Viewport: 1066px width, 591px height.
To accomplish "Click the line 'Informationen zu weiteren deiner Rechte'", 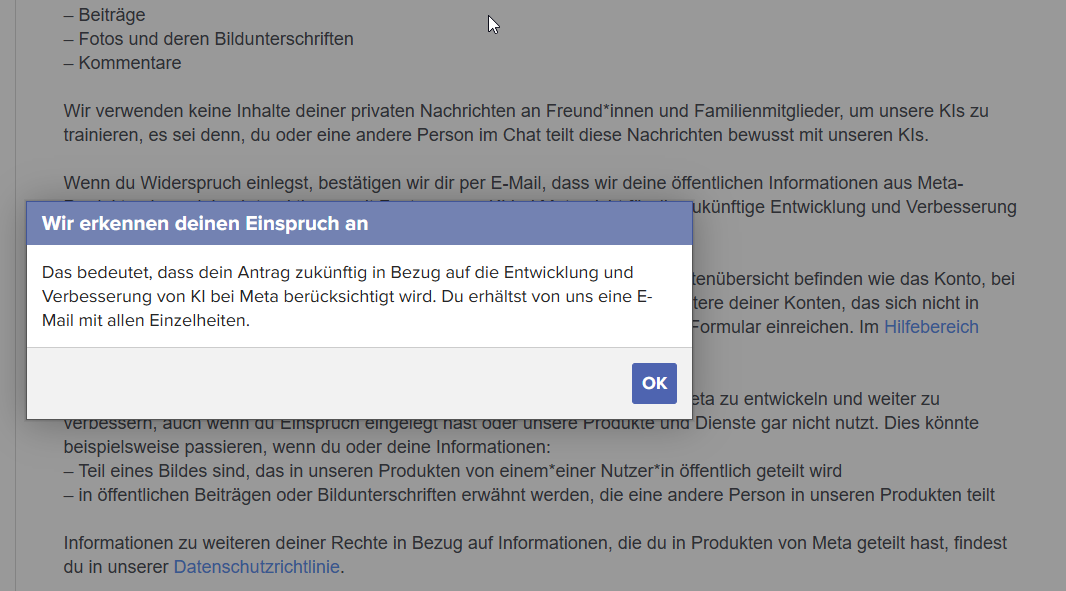I will point(534,543).
